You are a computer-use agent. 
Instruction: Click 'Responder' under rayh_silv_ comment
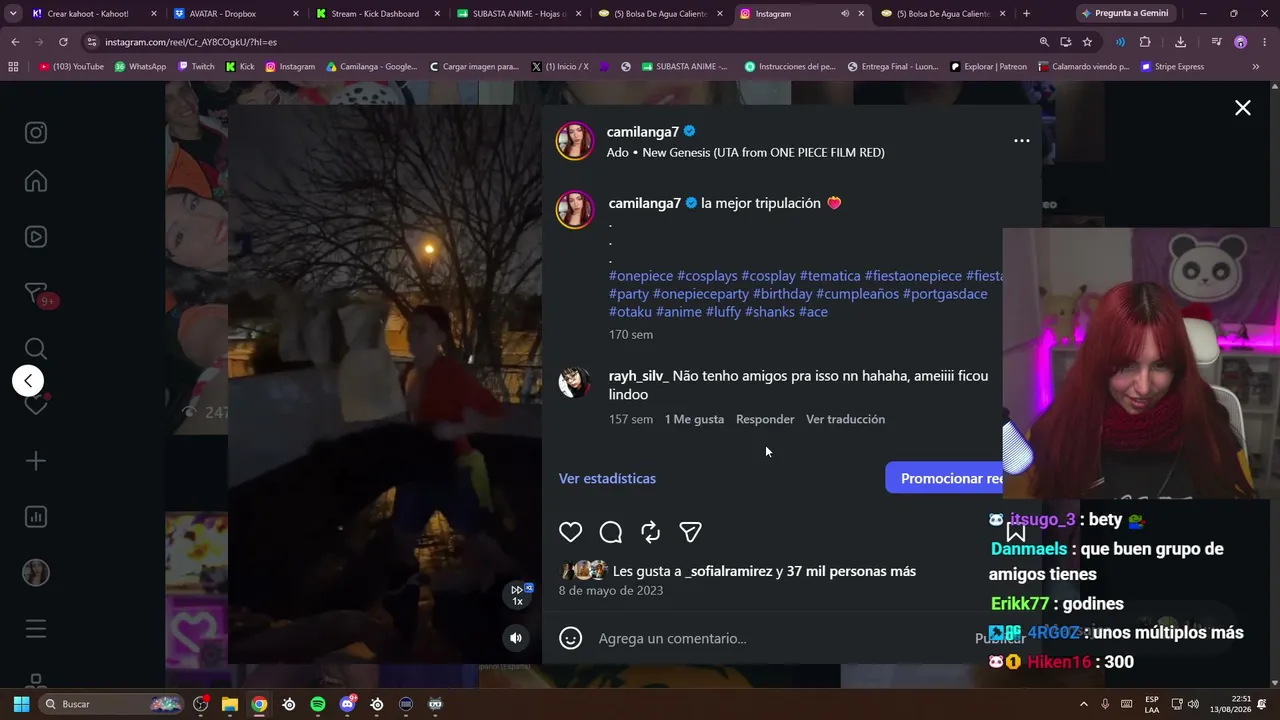[x=765, y=419]
